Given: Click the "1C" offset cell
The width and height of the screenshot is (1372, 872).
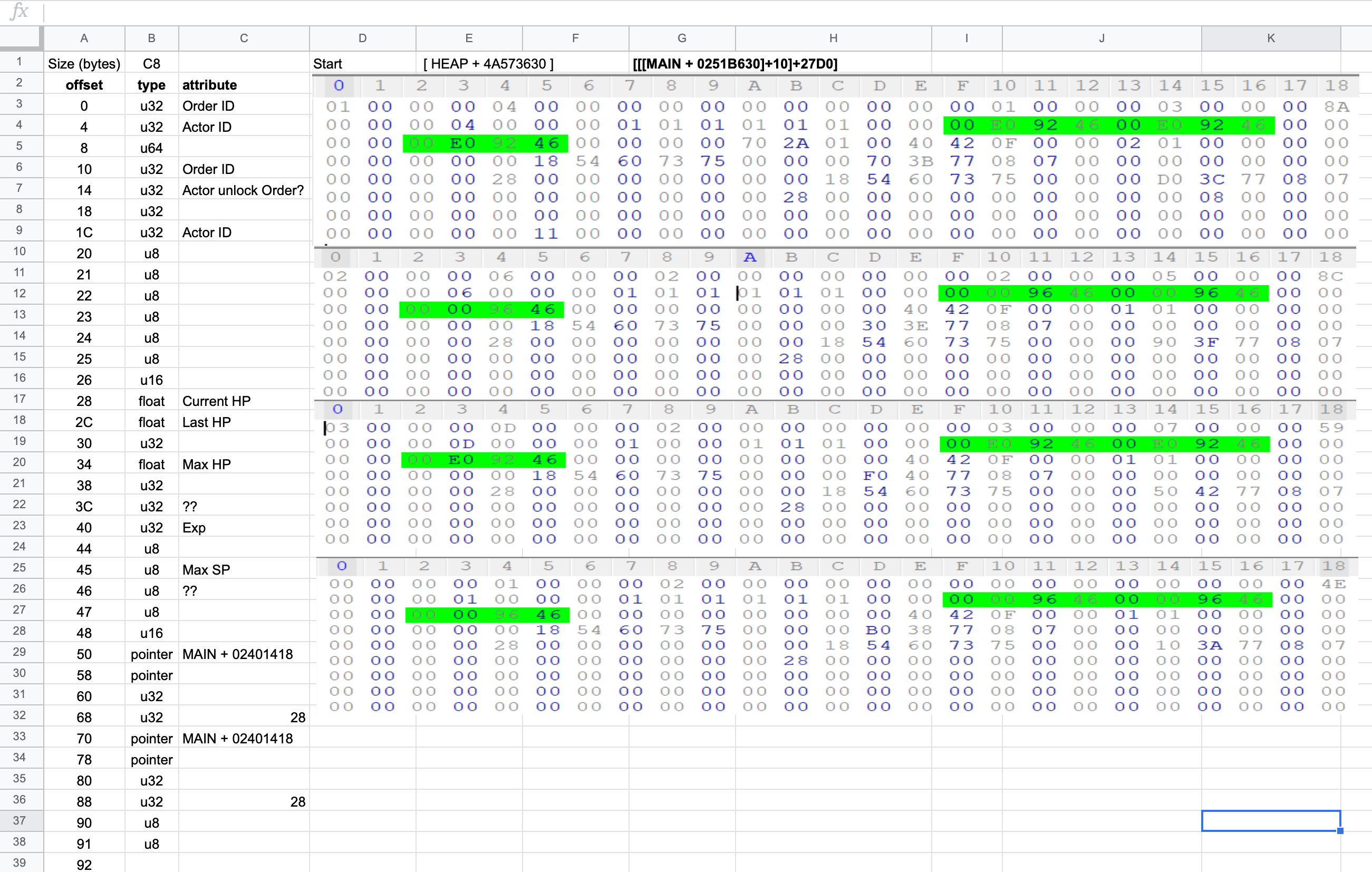Looking at the screenshot, I should click(84, 232).
